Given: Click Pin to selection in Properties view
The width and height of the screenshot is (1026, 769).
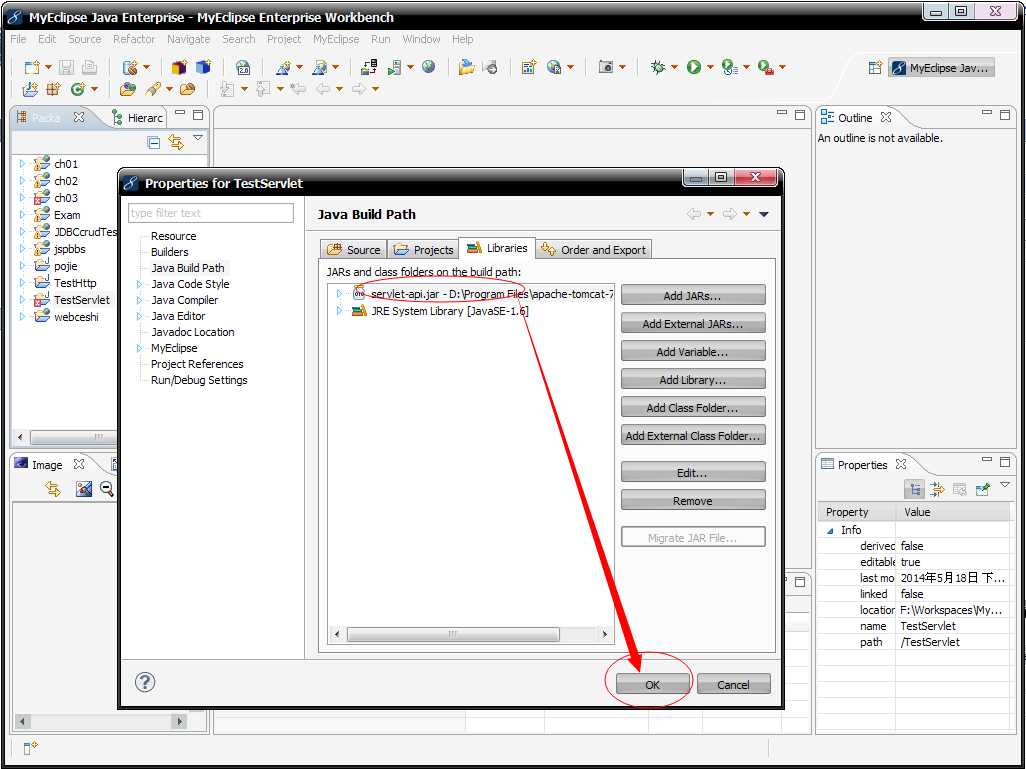Looking at the screenshot, I should click(982, 489).
